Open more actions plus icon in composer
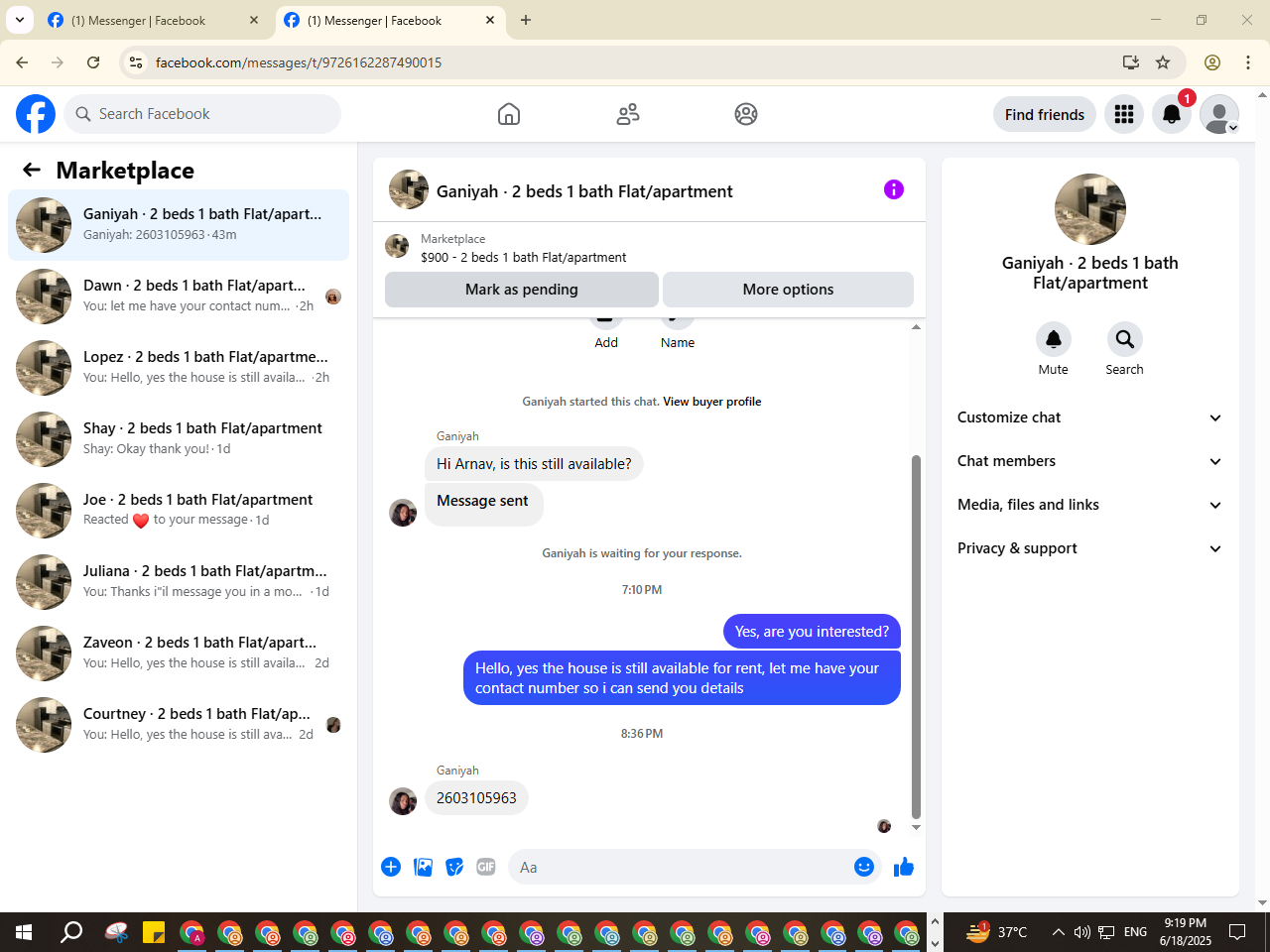The image size is (1270, 952). (391, 867)
